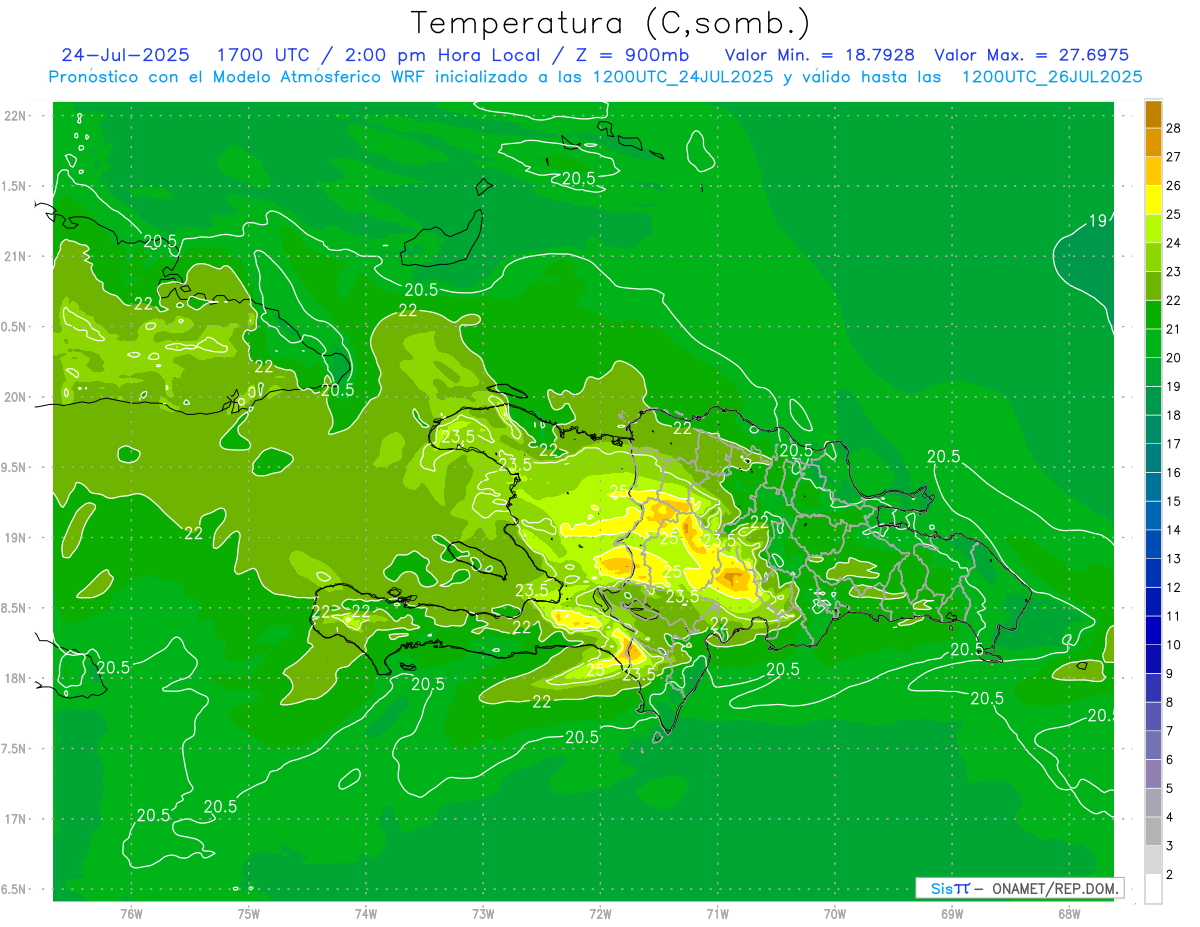Click the dark orange top swatch above 28
Image resolution: width=1200 pixels, height=927 pixels.
click(x=1153, y=113)
